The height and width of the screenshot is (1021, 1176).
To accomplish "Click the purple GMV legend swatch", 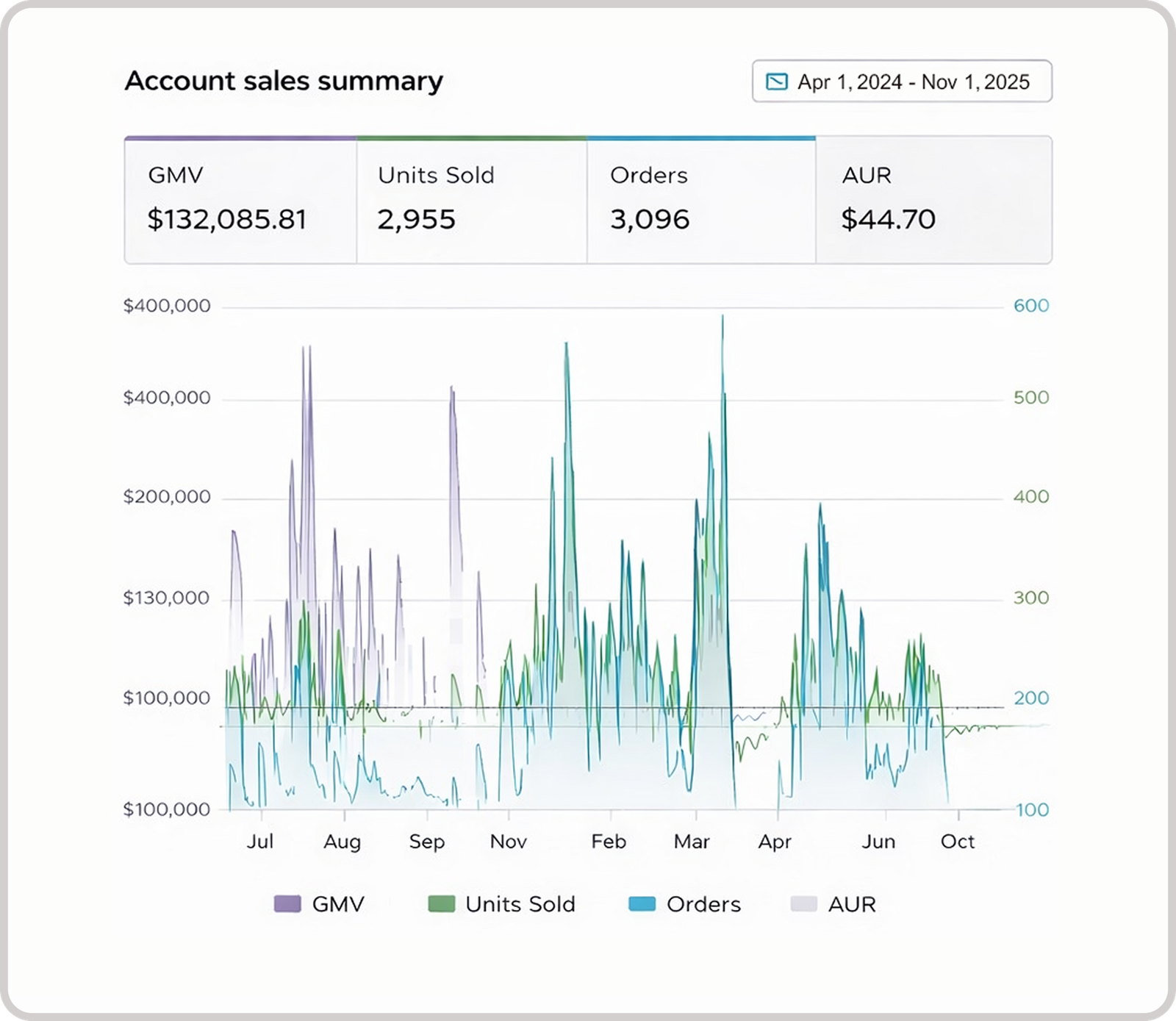I will coord(287,904).
